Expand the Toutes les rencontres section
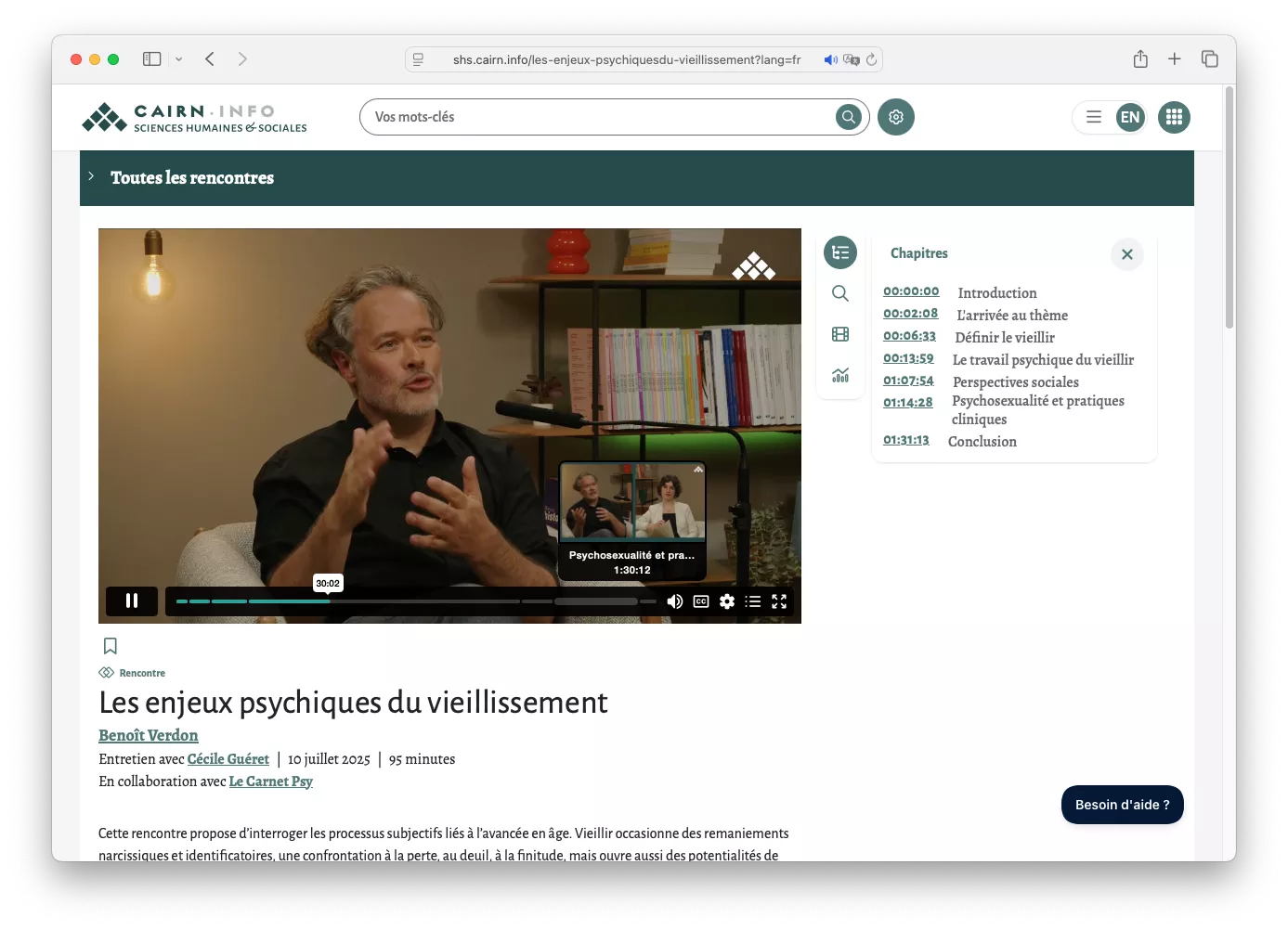Viewport: 1288px width, 930px height. point(91,176)
